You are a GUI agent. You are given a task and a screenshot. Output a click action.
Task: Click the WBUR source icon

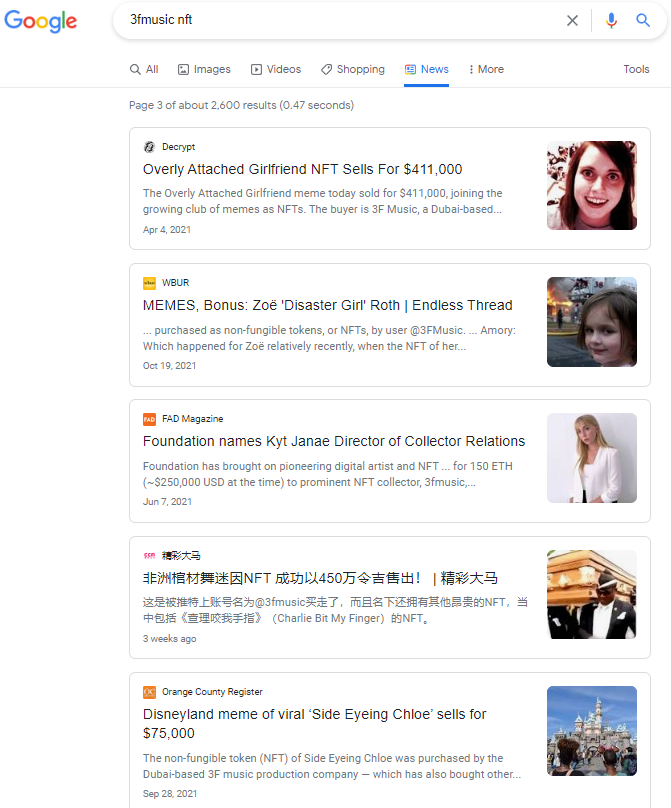149,283
